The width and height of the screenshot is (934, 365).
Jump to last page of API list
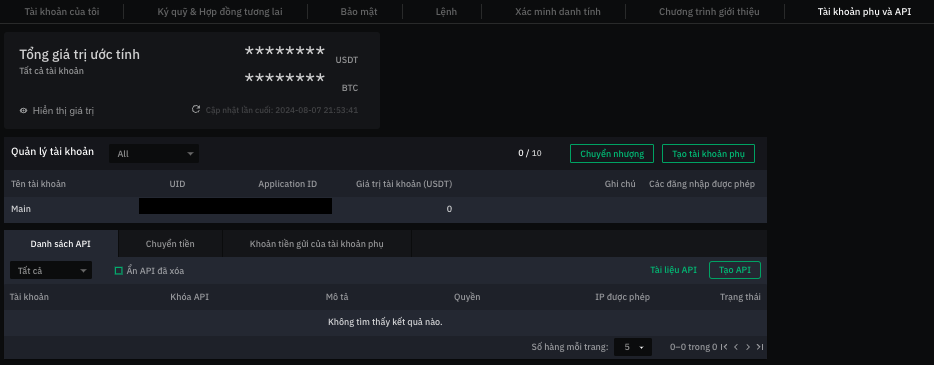point(760,347)
